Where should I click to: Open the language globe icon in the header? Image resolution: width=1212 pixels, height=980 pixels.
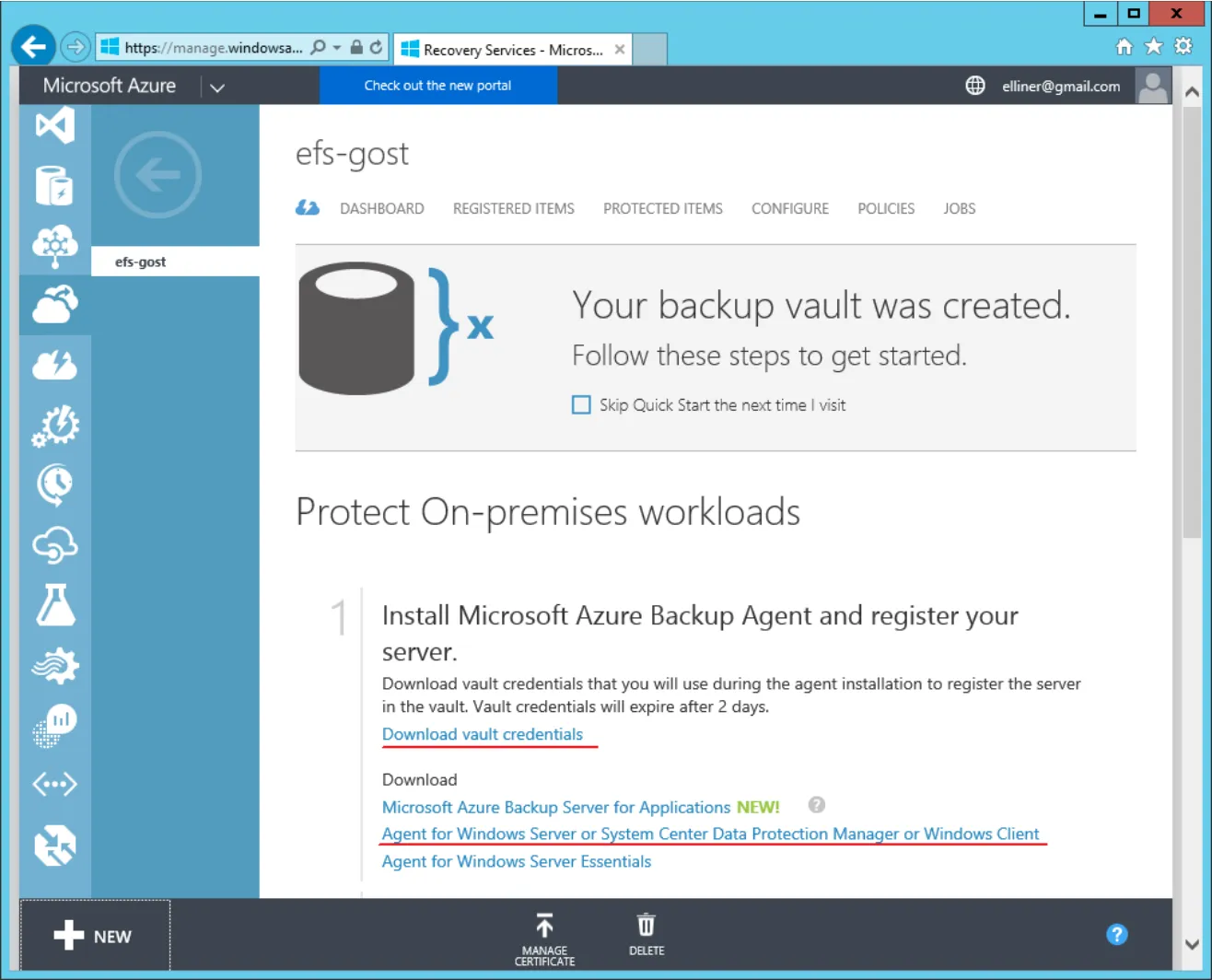(975, 86)
